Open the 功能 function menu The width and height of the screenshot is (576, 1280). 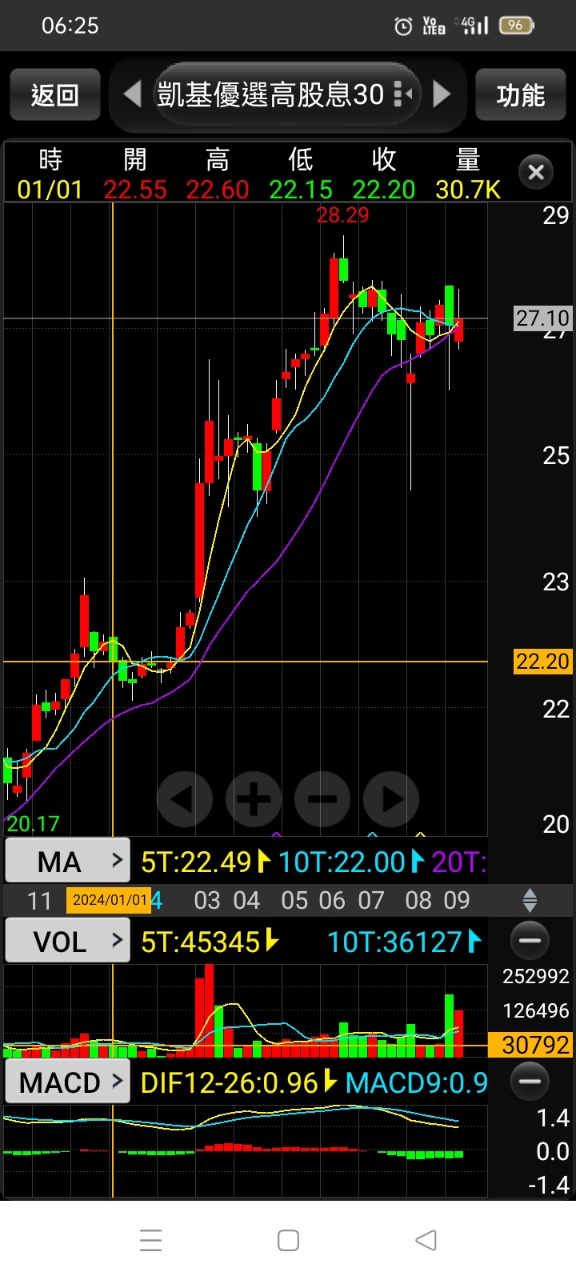pos(520,95)
